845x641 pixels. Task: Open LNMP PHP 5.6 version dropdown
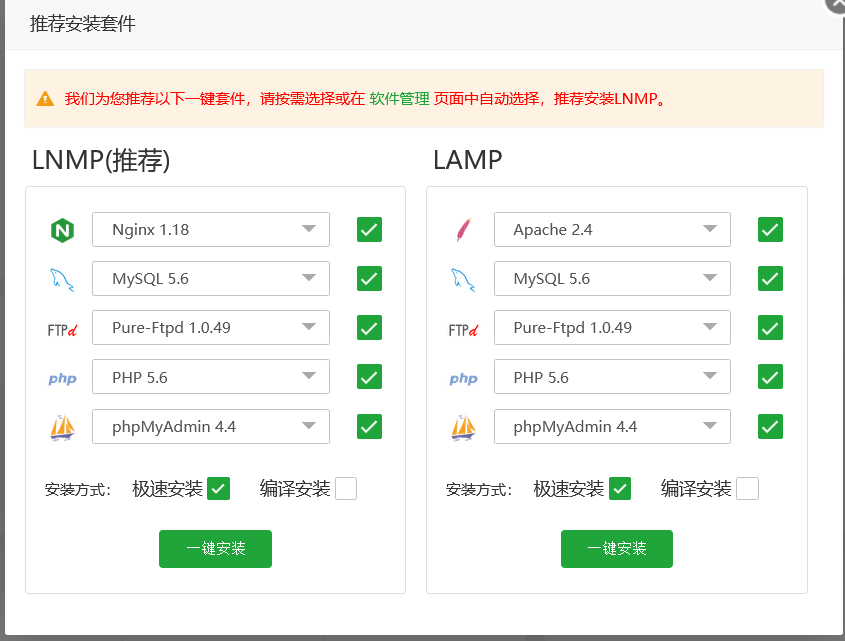(211, 377)
